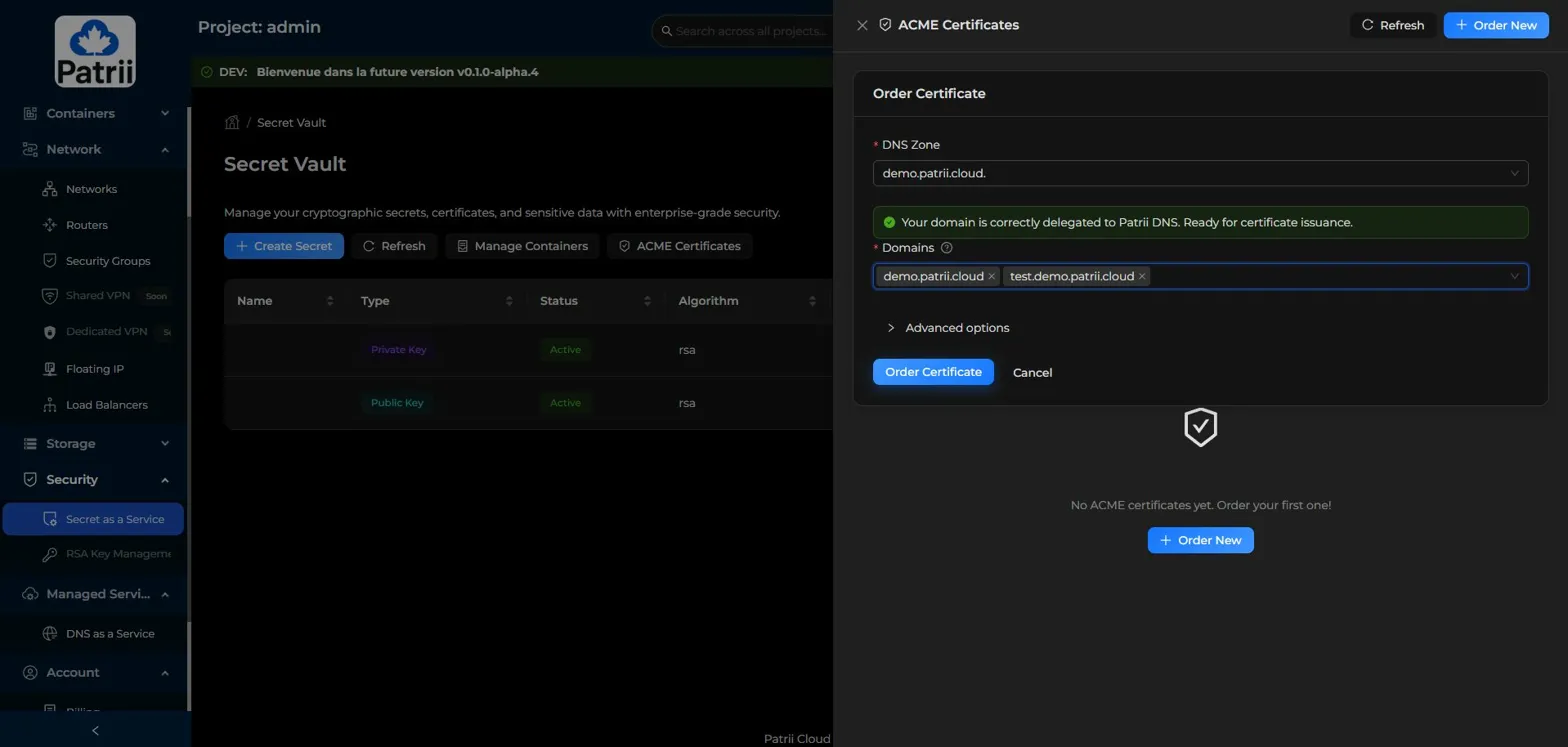The width and height of the screenshot is (1568, 747).
Task: Close the ACME Certificates panel
Action: click(862, 25)
